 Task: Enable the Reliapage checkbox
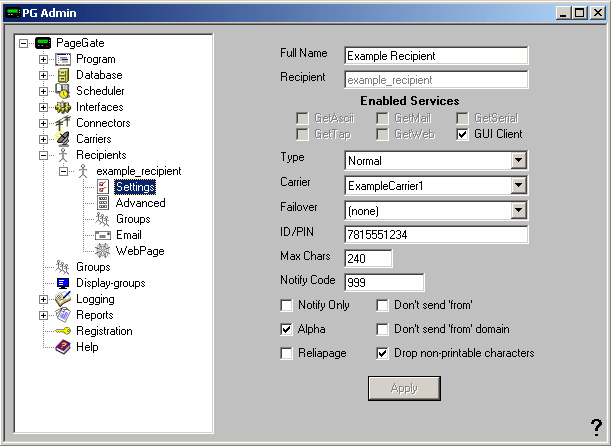coord(286,354)
